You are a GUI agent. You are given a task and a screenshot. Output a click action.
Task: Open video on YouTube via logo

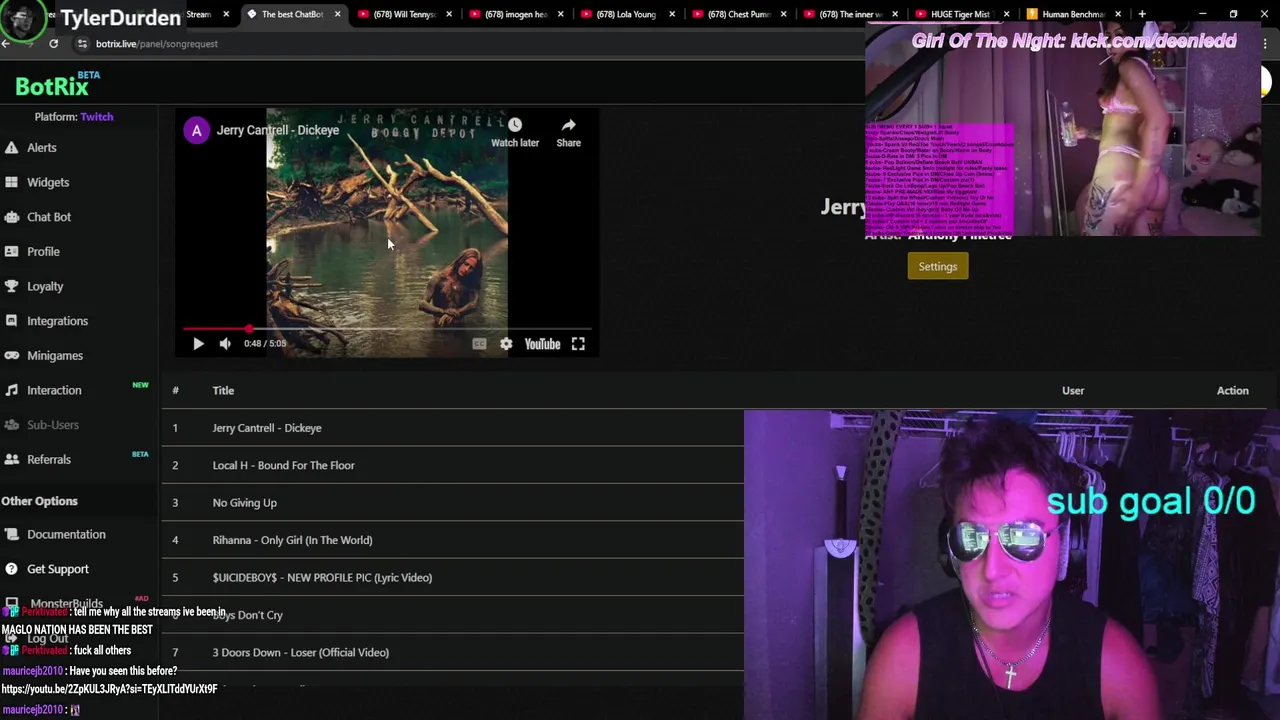tap(542, 344)
